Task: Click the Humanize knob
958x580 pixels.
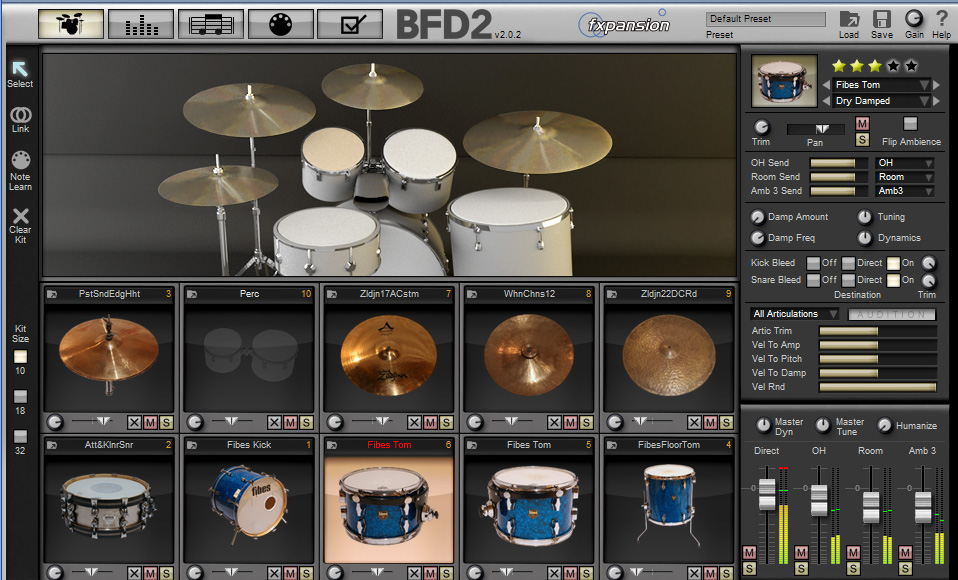Action: [885, 425]
